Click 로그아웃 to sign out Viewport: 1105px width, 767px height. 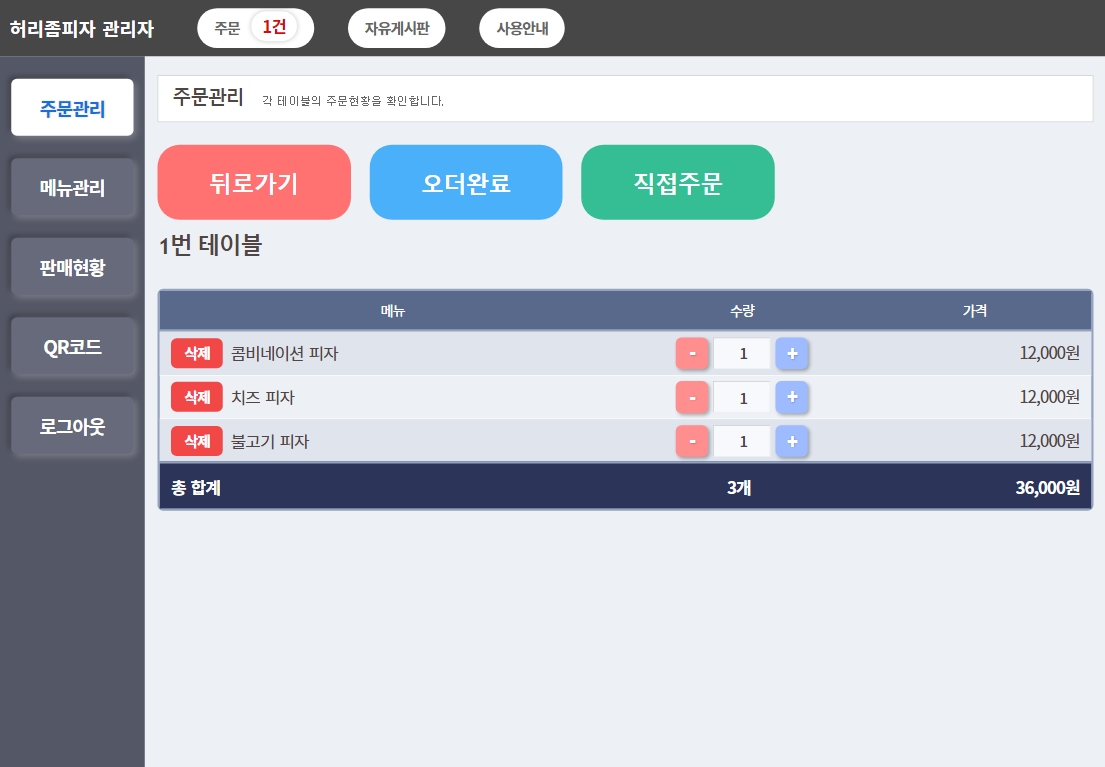click(73, 426)
